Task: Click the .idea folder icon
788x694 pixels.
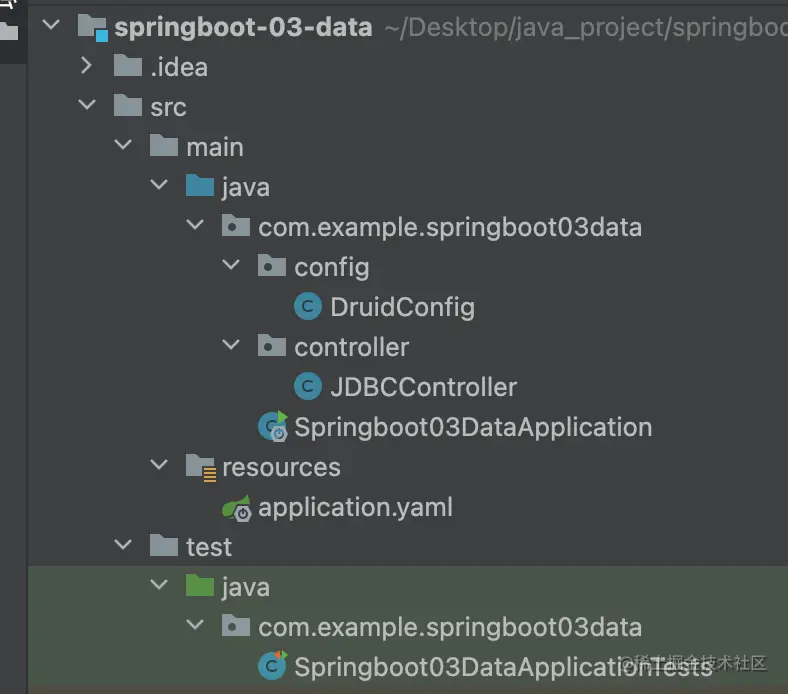Action: 128,65
